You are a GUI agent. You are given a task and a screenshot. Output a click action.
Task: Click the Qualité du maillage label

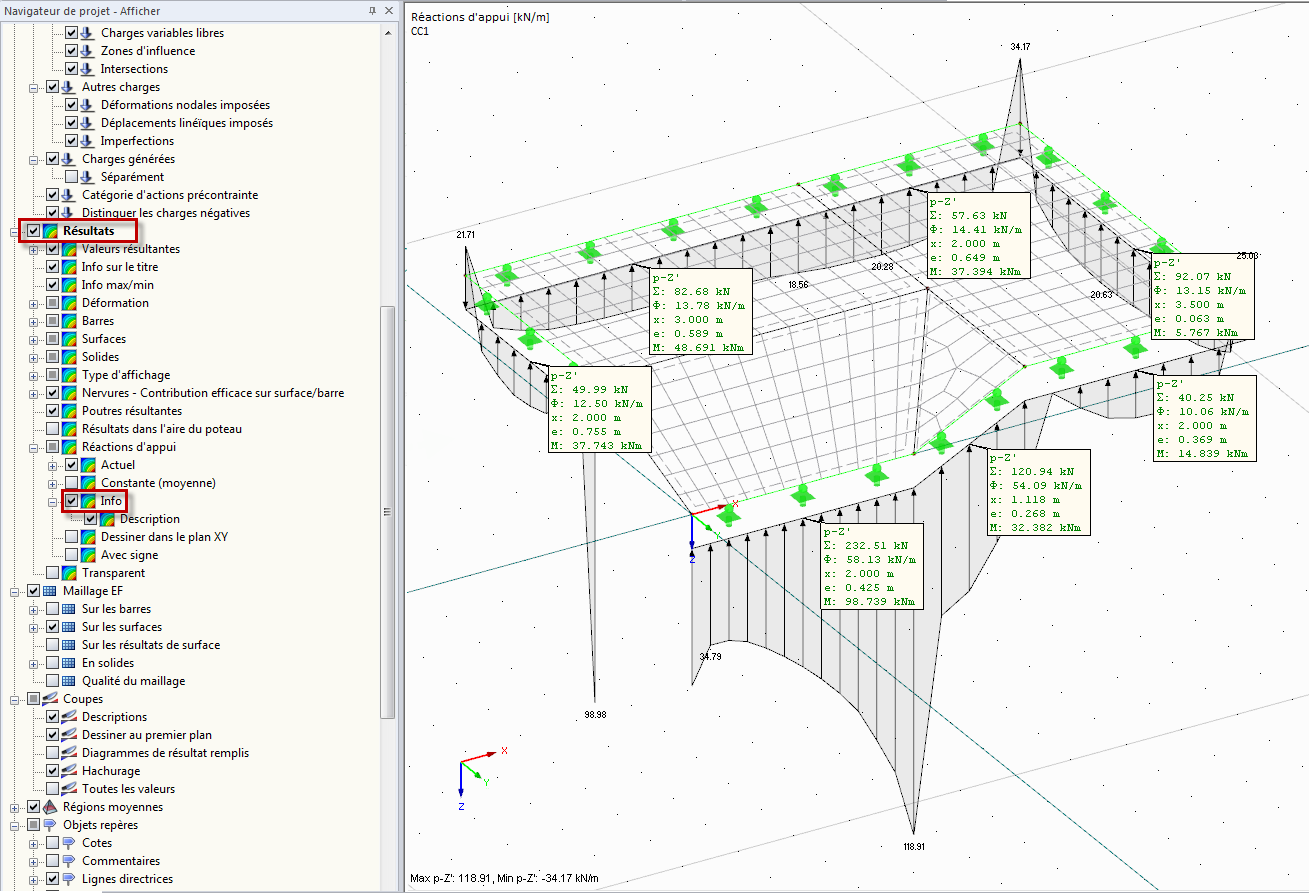pyautogui.click(x=133, y=681)
